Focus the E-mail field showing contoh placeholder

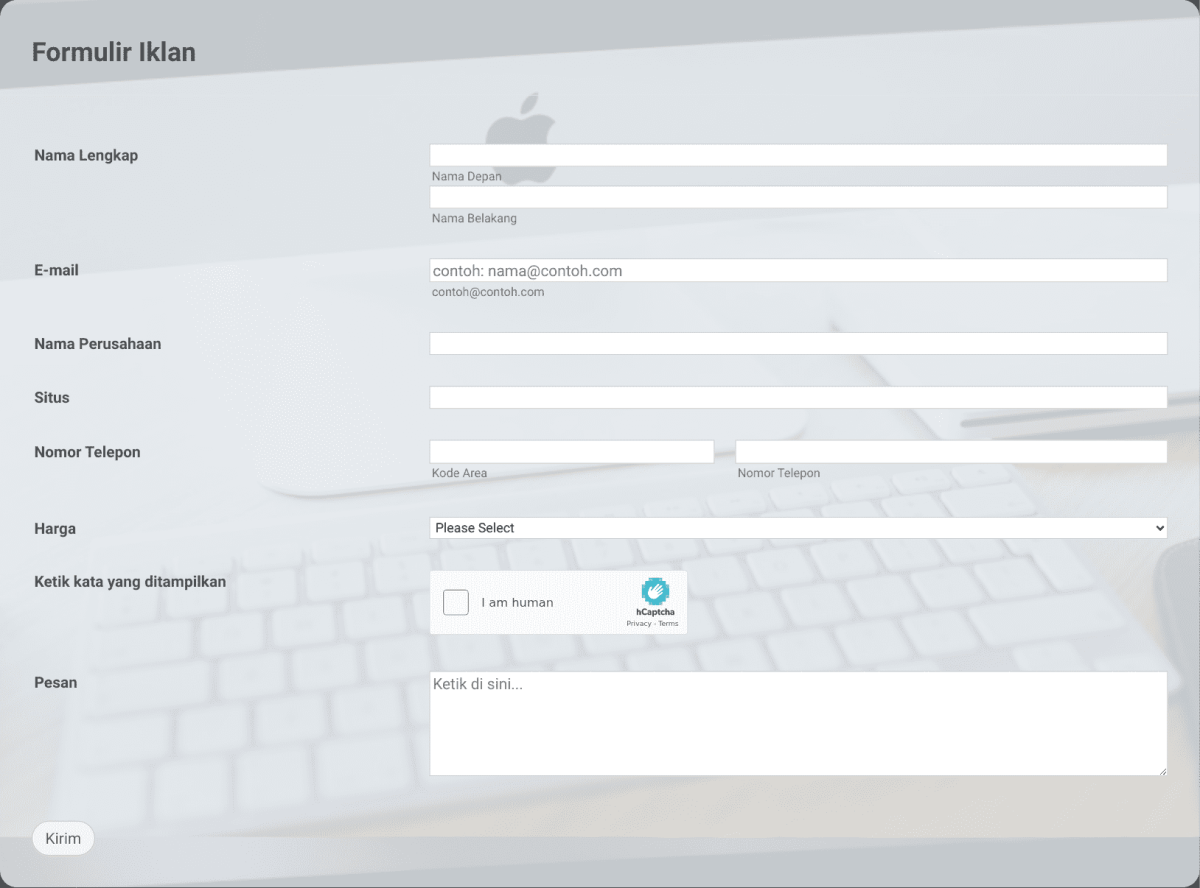tap(798, 270)
